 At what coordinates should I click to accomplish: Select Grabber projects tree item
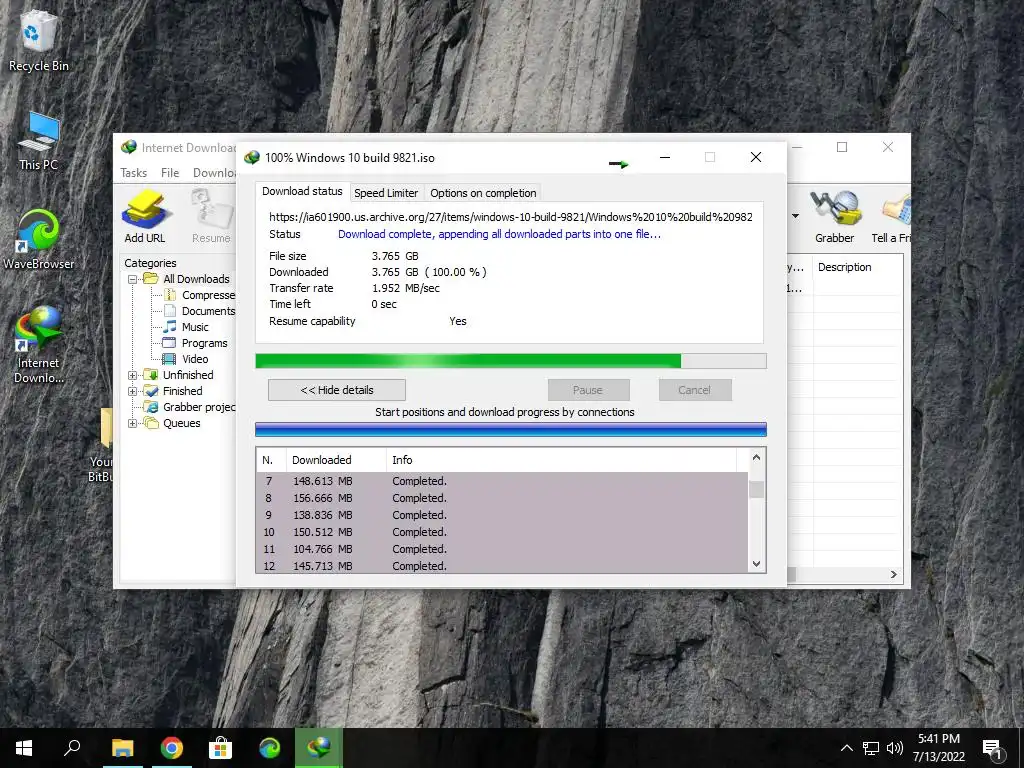[x=190, y=407]
